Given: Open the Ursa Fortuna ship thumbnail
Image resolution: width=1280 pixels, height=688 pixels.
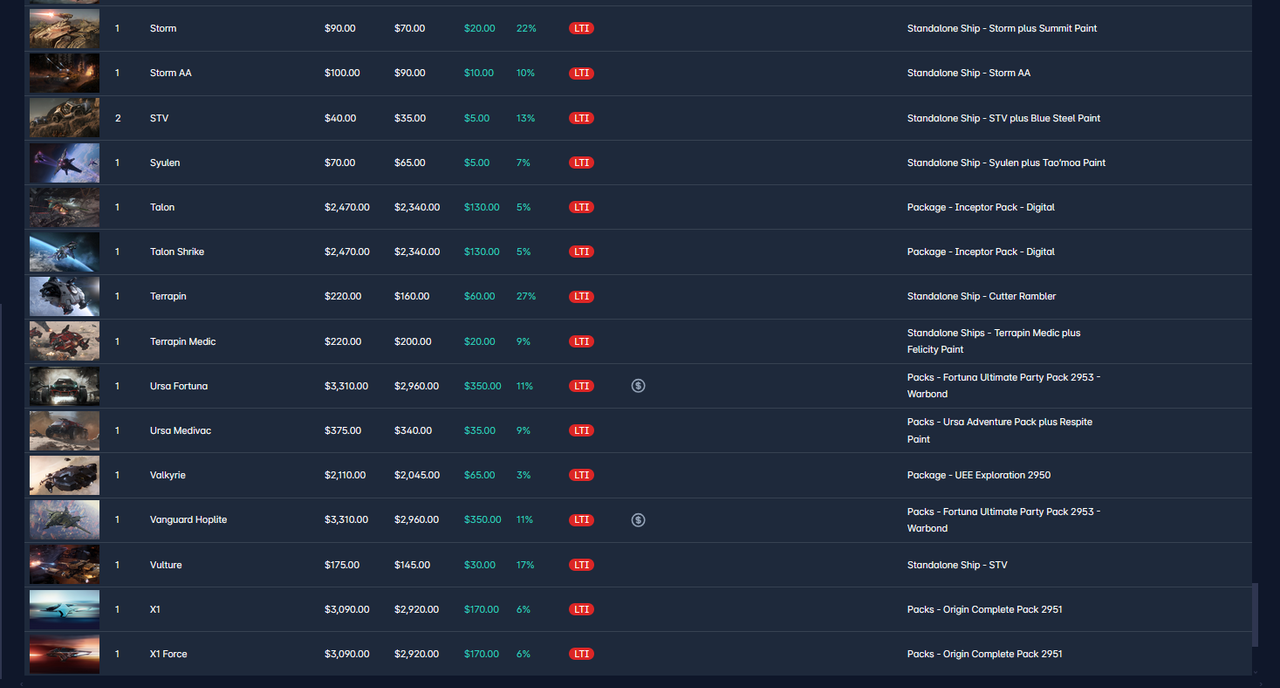Looking at the screenshot, I should tap(64, 386).
